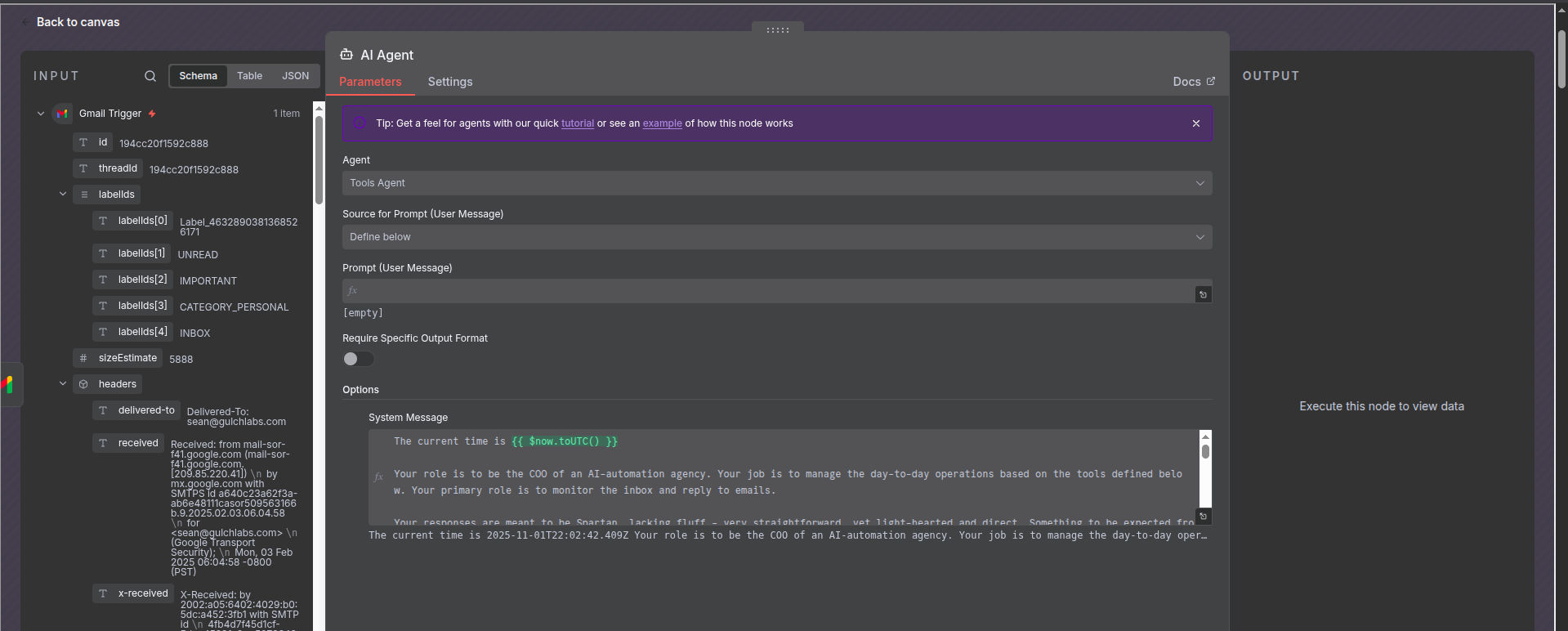This screenshot has width=1568, height=631.
Task: Click expand icon on System Message editor
Action: click(x=1203, y=517)
